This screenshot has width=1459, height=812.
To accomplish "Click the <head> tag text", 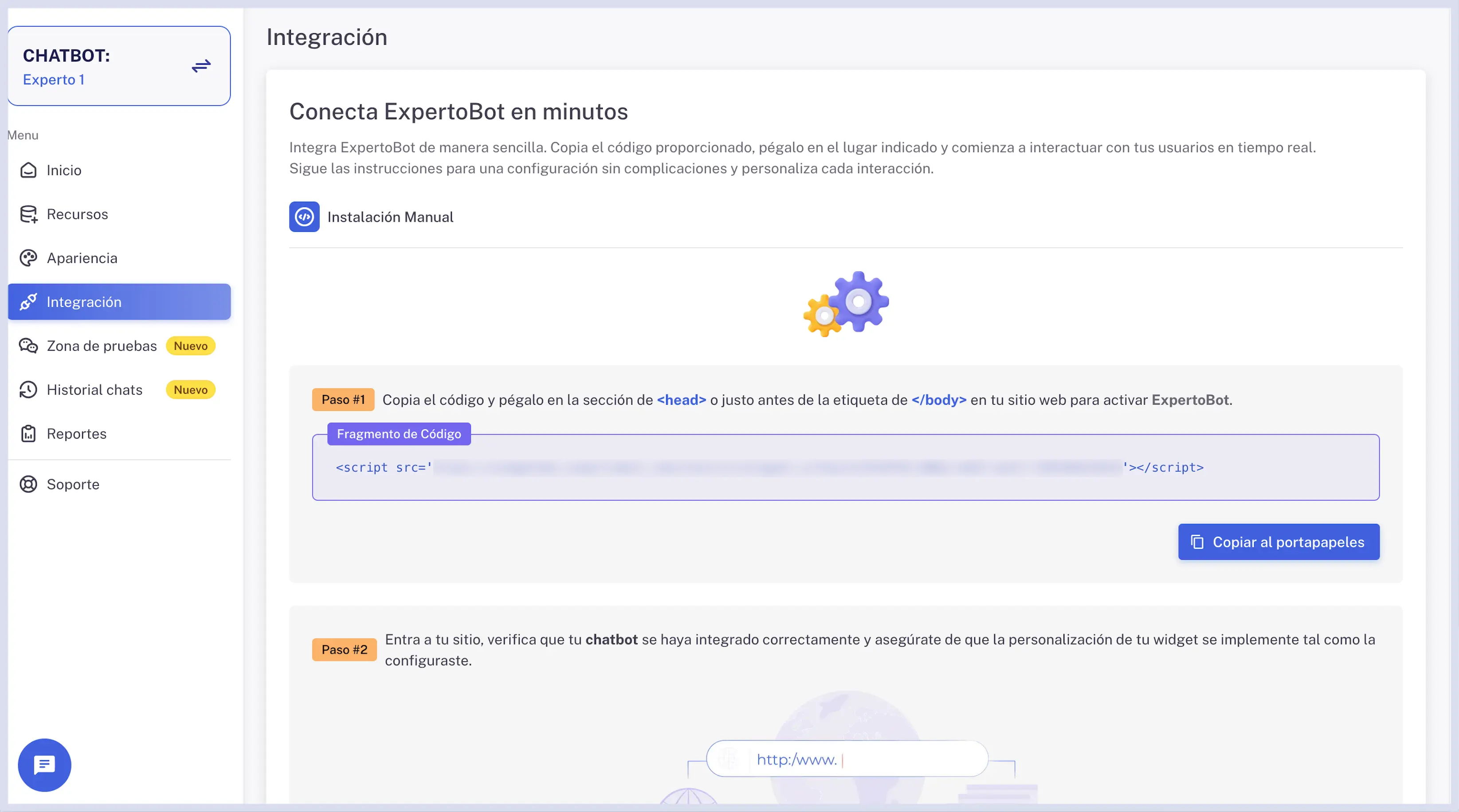I will 681,400.
